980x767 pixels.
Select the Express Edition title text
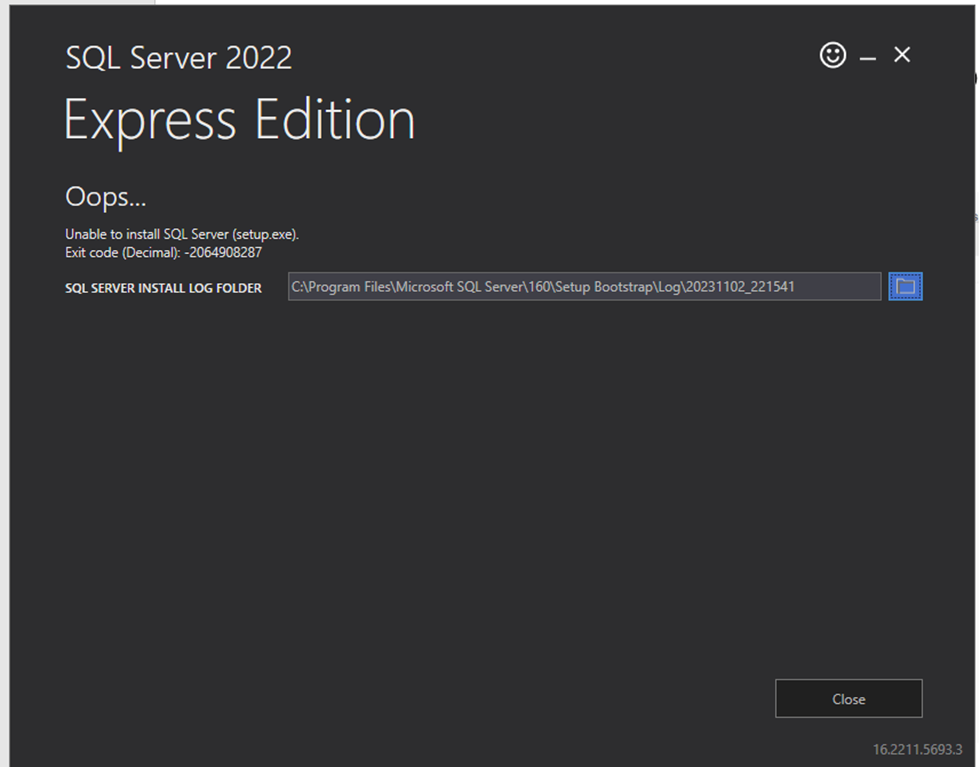(x=240, y=120)
